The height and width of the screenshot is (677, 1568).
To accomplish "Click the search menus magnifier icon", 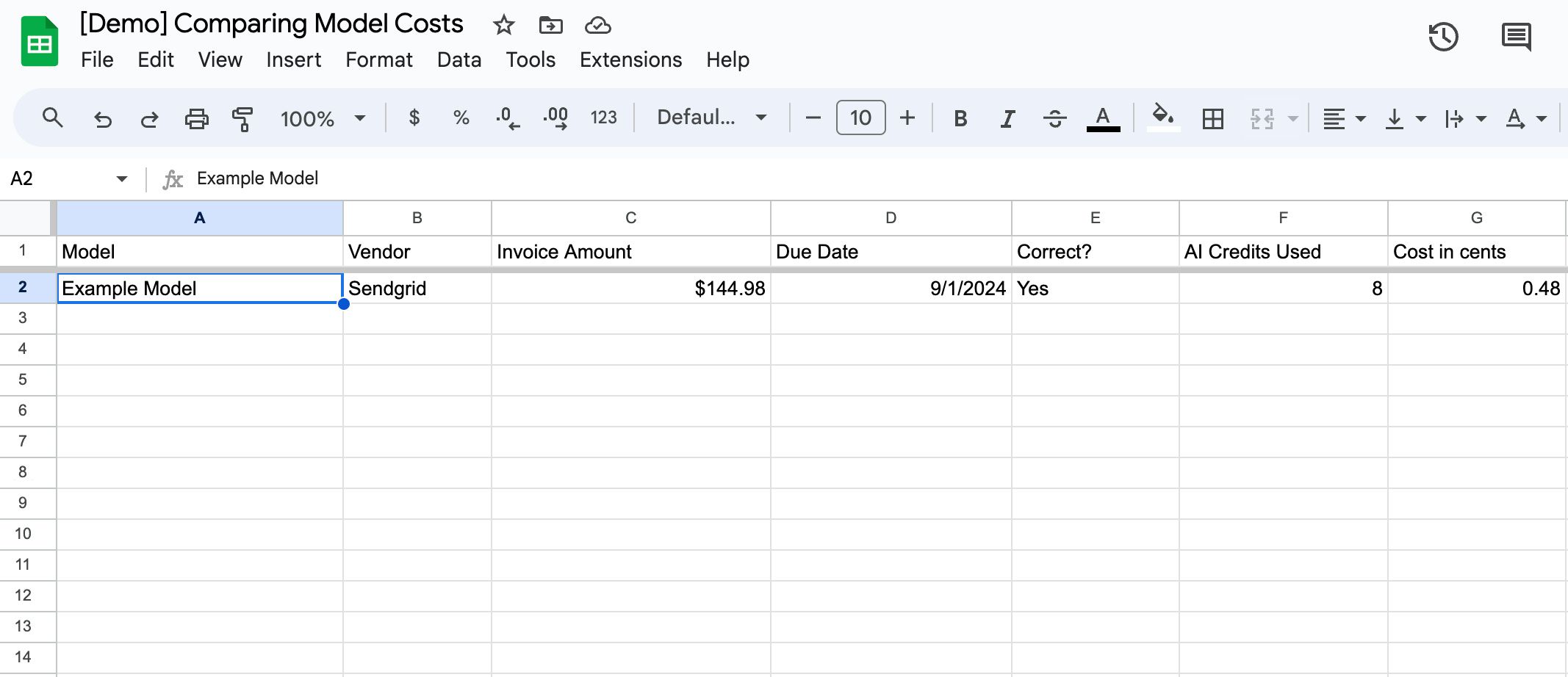I will pyautogui.click(x=52, y=117).
